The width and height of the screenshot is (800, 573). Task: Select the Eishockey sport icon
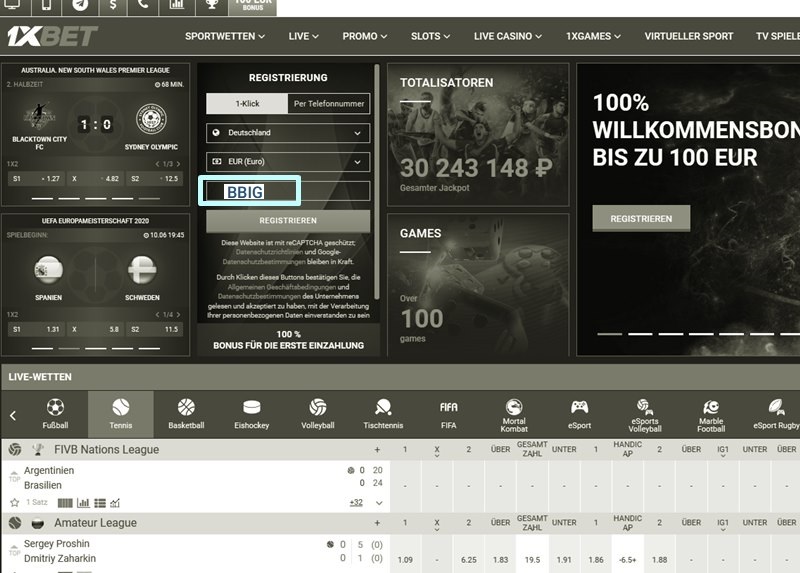point(252,414)
